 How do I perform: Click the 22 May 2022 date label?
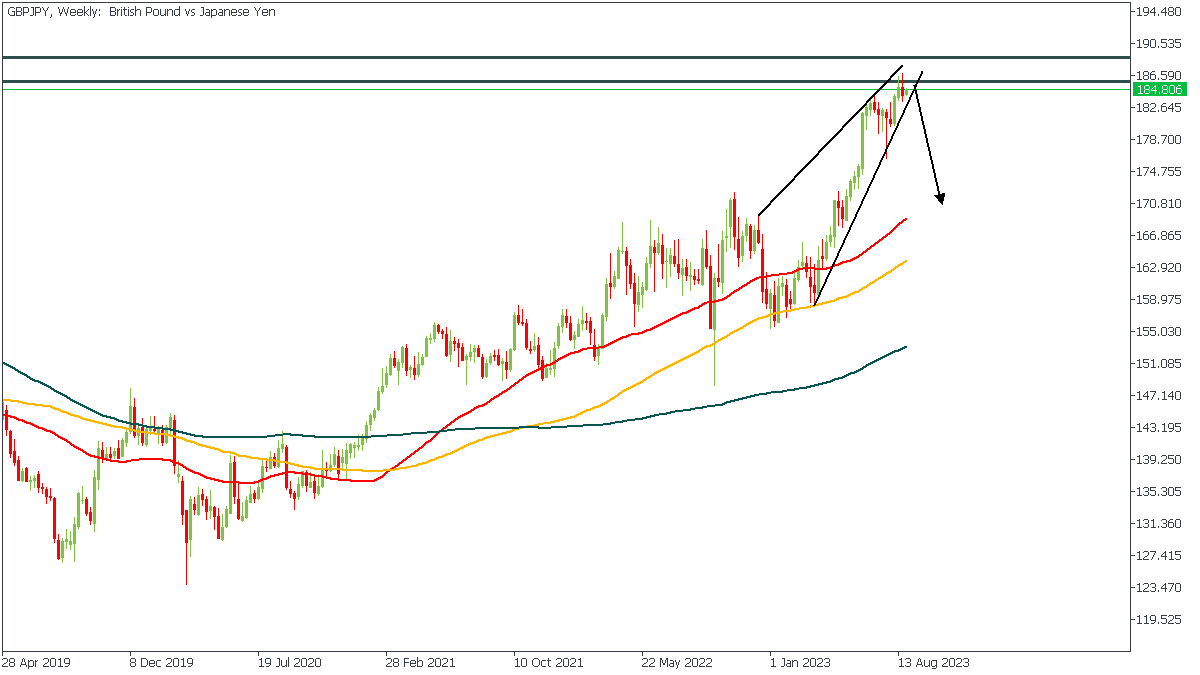tap(677, 662)
